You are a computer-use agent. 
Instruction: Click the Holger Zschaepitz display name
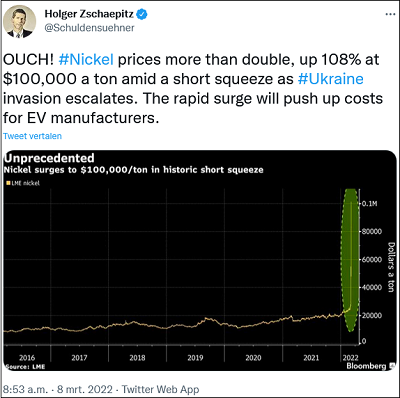pos(89,14)
